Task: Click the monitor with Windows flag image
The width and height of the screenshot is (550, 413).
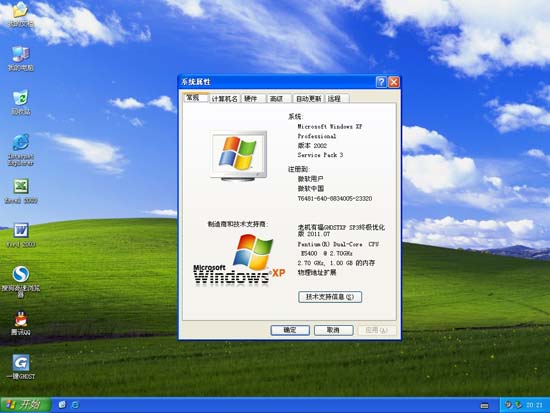Action: pos(239,156)
